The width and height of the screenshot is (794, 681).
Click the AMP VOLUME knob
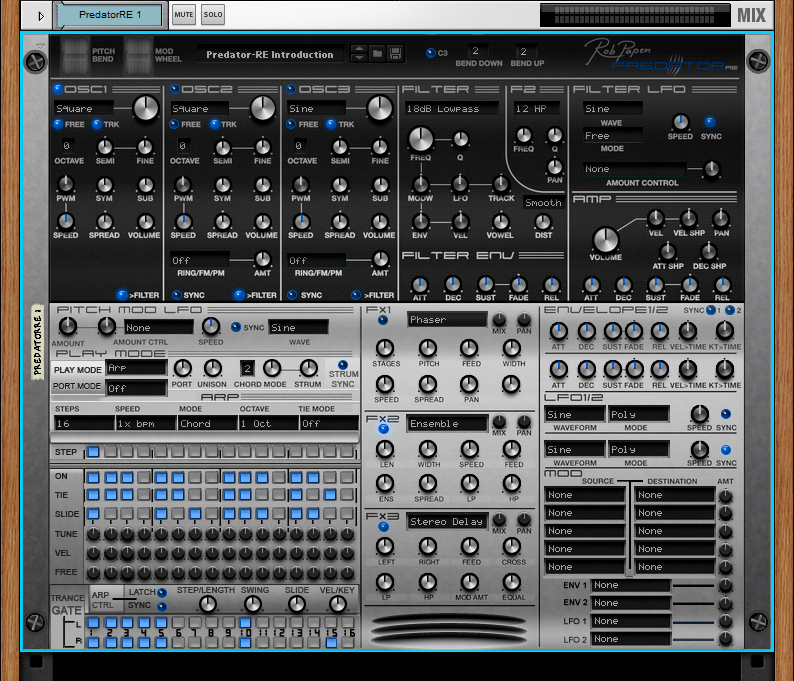click(x=605, y=239)
